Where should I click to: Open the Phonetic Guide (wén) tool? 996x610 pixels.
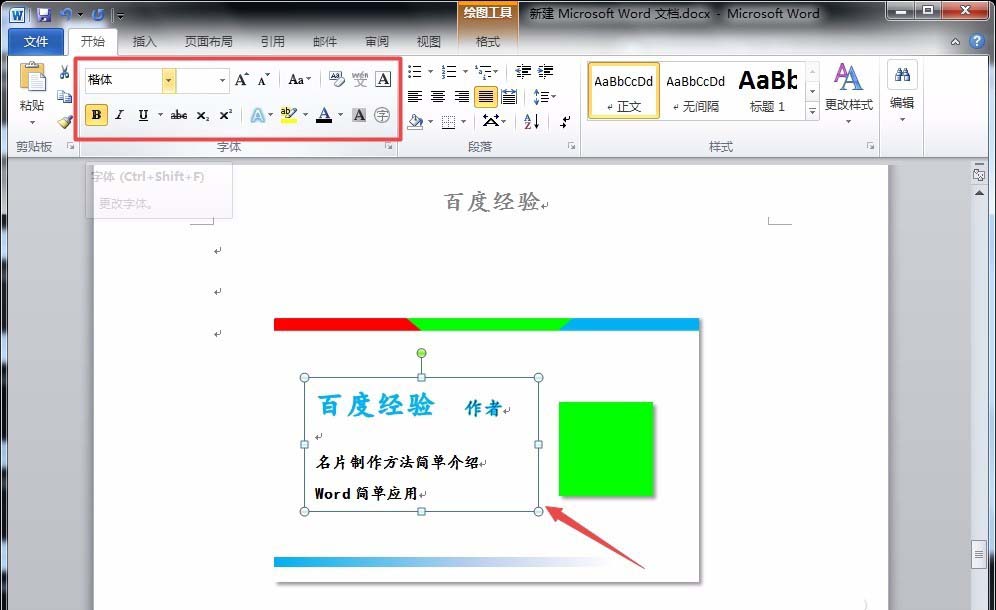pyautogui.click(x=360, y=79)
